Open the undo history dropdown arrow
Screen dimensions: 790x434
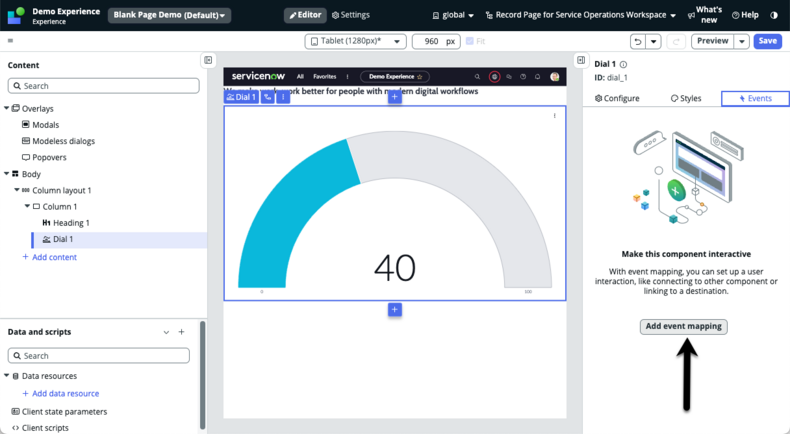653,41
